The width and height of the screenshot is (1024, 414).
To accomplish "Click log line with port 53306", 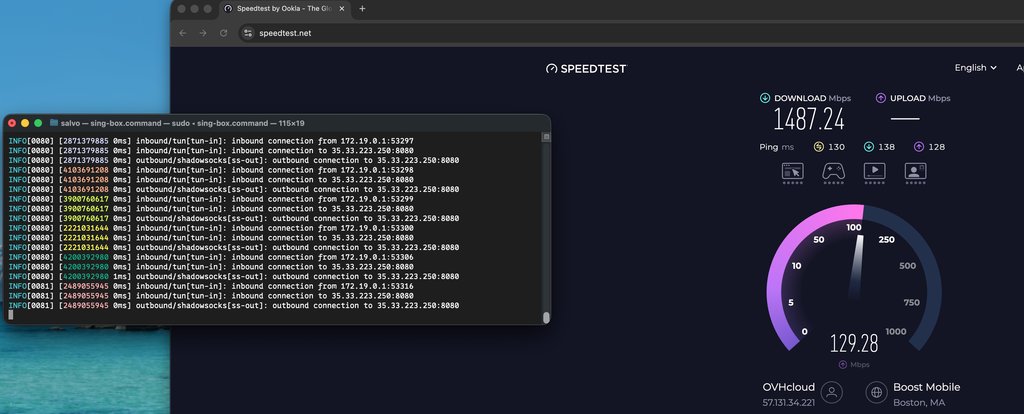I will 211,257.
